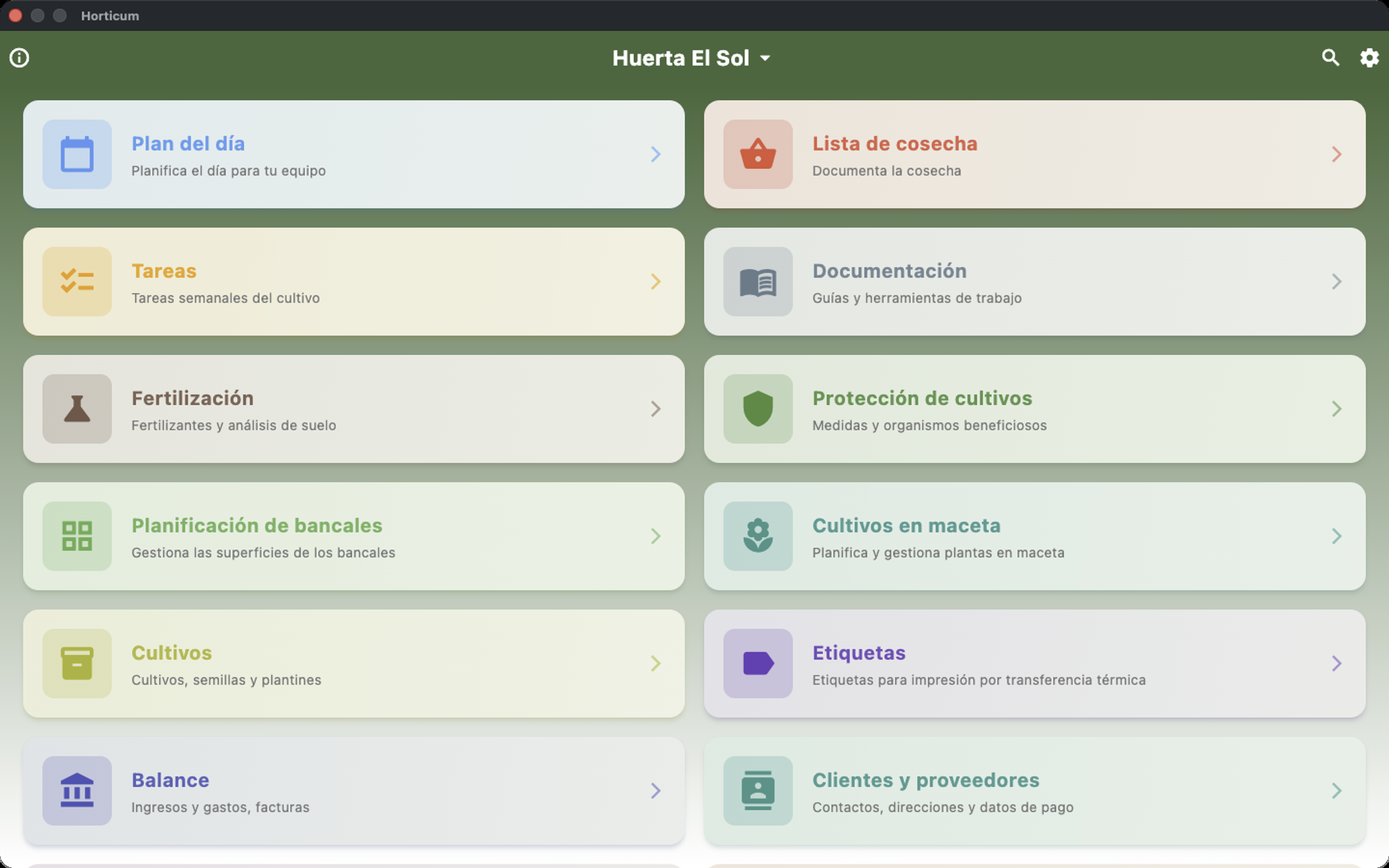This screenshot has width=1389, height=868.
Task: Select the Protección de cultivos heading
Action: pos(922,398)
